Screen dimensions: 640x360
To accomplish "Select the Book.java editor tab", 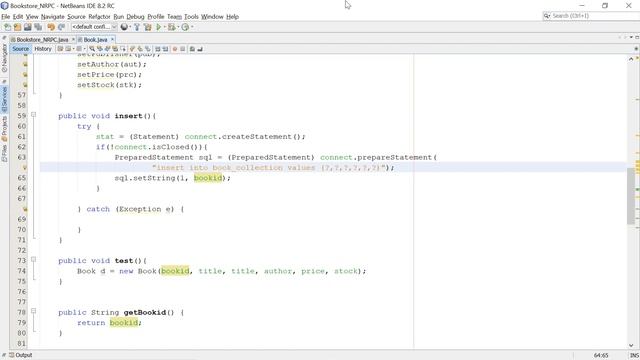I will pyautogui.click(x=95, y=40).
